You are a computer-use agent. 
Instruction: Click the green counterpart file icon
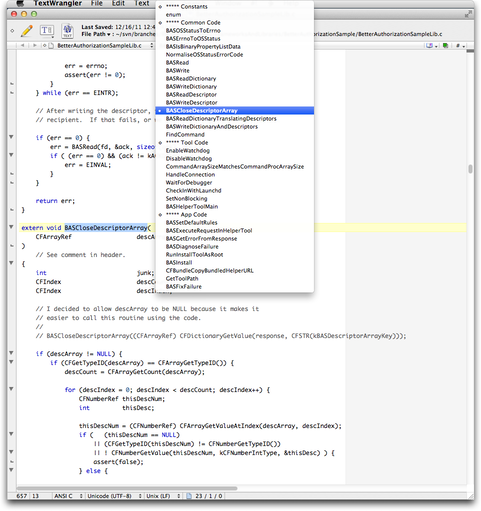[x=445, y=45]
